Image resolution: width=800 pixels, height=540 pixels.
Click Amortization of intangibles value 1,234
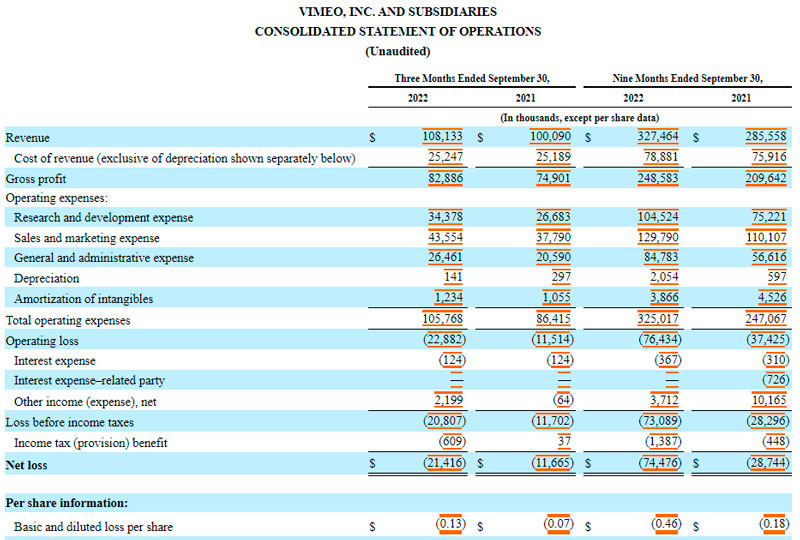coord(448,297)
